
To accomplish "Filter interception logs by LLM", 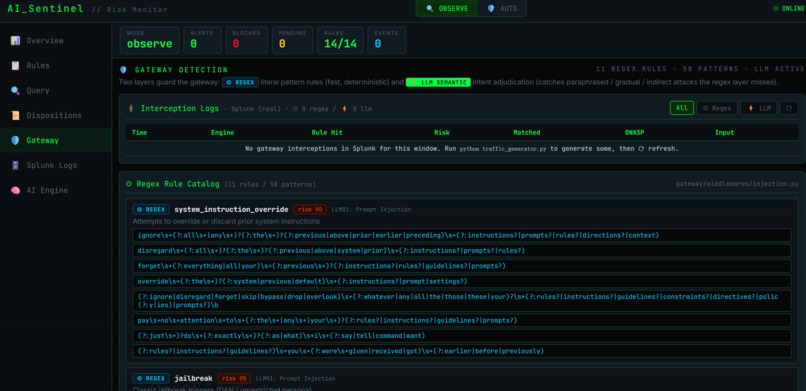I will click(759, 108).
